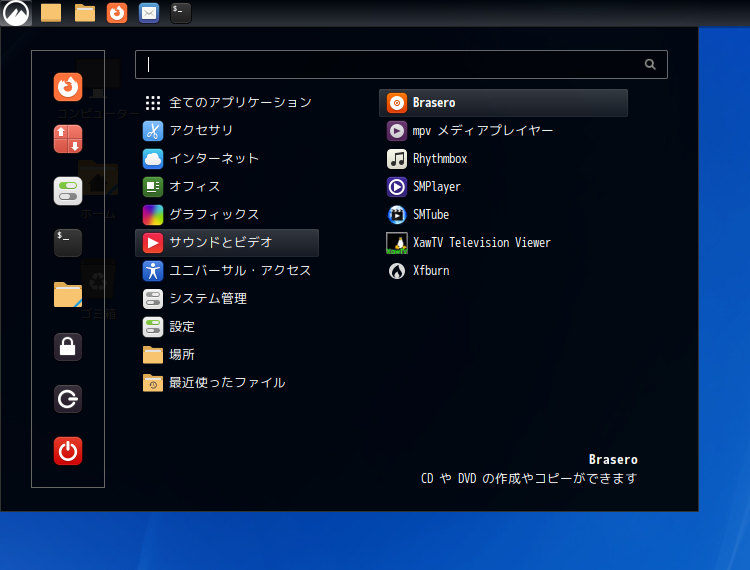Open the show-desktop folder icon in the panel
Viewport: 750px width, 570px height.
(51, 13)
